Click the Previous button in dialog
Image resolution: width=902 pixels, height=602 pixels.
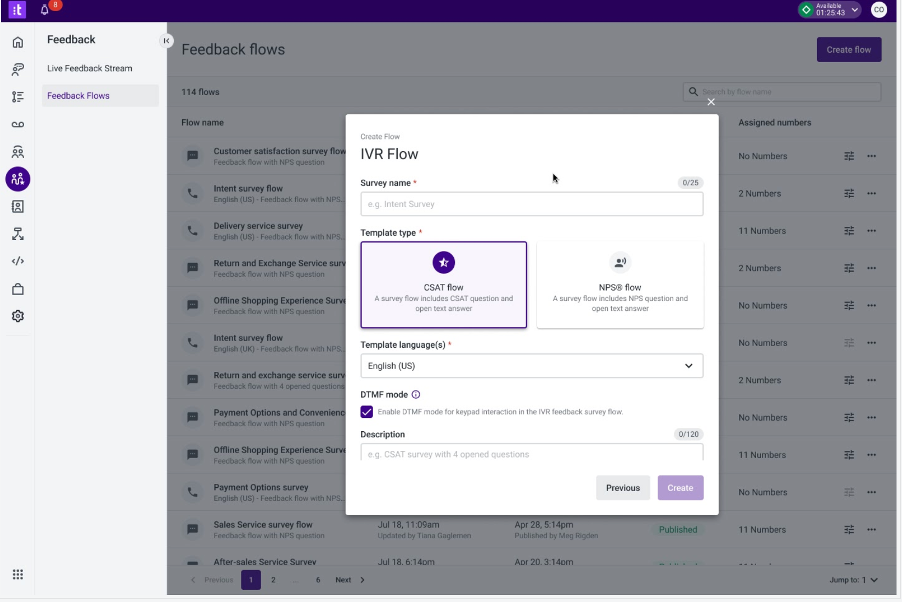pyautogui.click(x=623, y=487)
